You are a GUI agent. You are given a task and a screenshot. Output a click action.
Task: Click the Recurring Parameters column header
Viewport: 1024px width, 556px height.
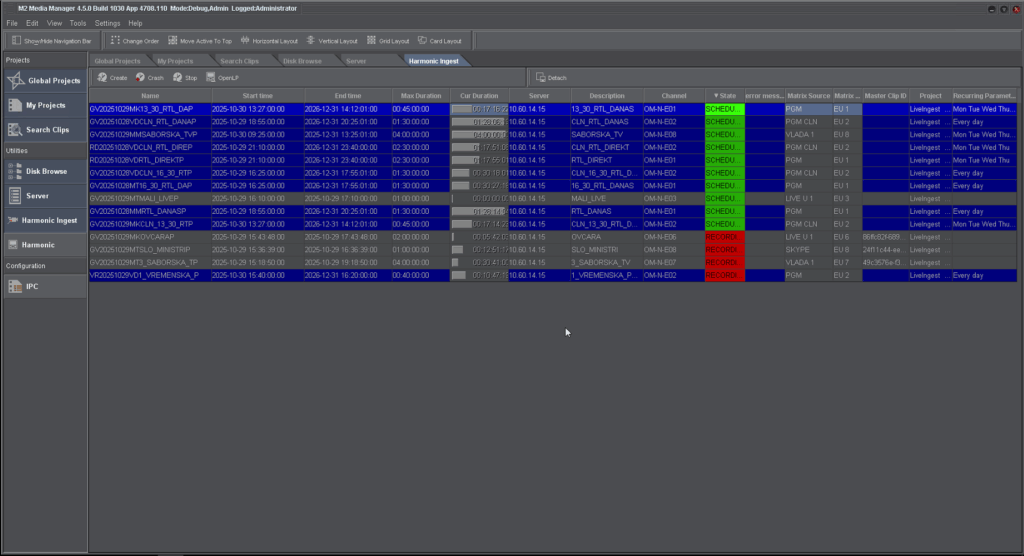986,95
